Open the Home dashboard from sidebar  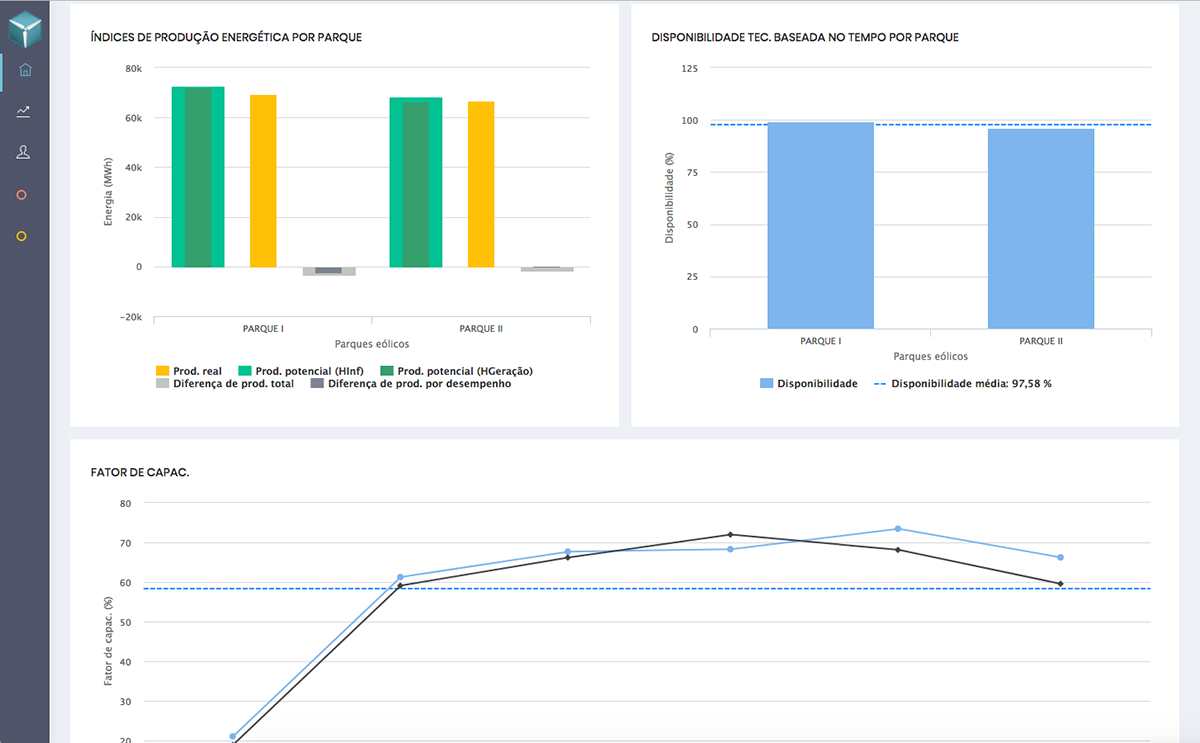(24, 70)
